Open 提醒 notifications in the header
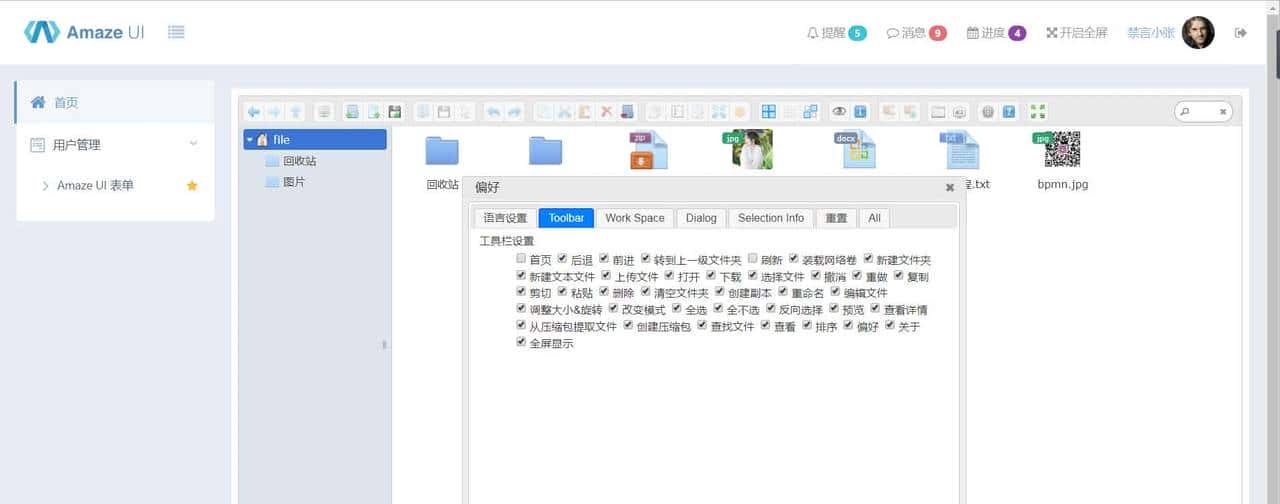The height and width of the screenshot is (504, 1280). pos(836,33)
